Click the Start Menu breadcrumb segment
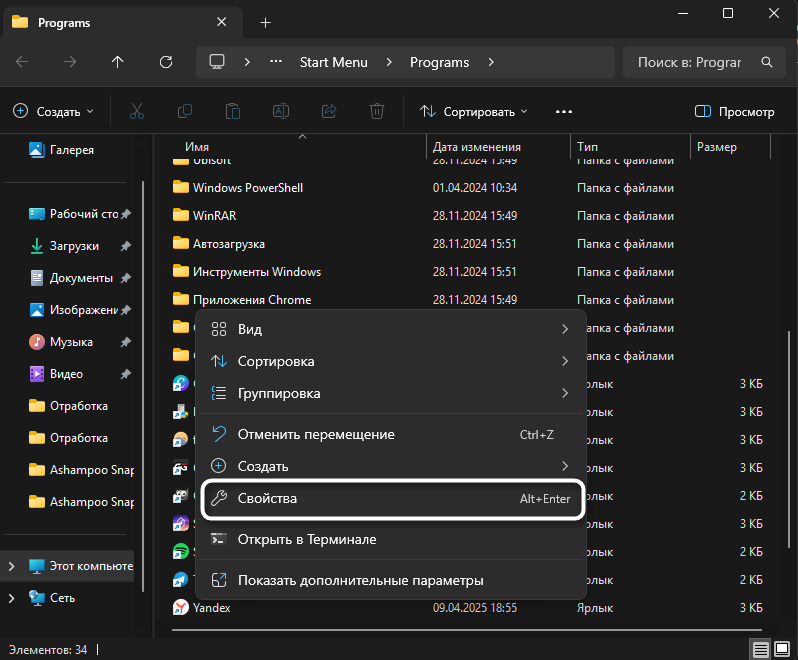This screenshot has width=798, height=660. pyautogui.click(x=334, y=62)
